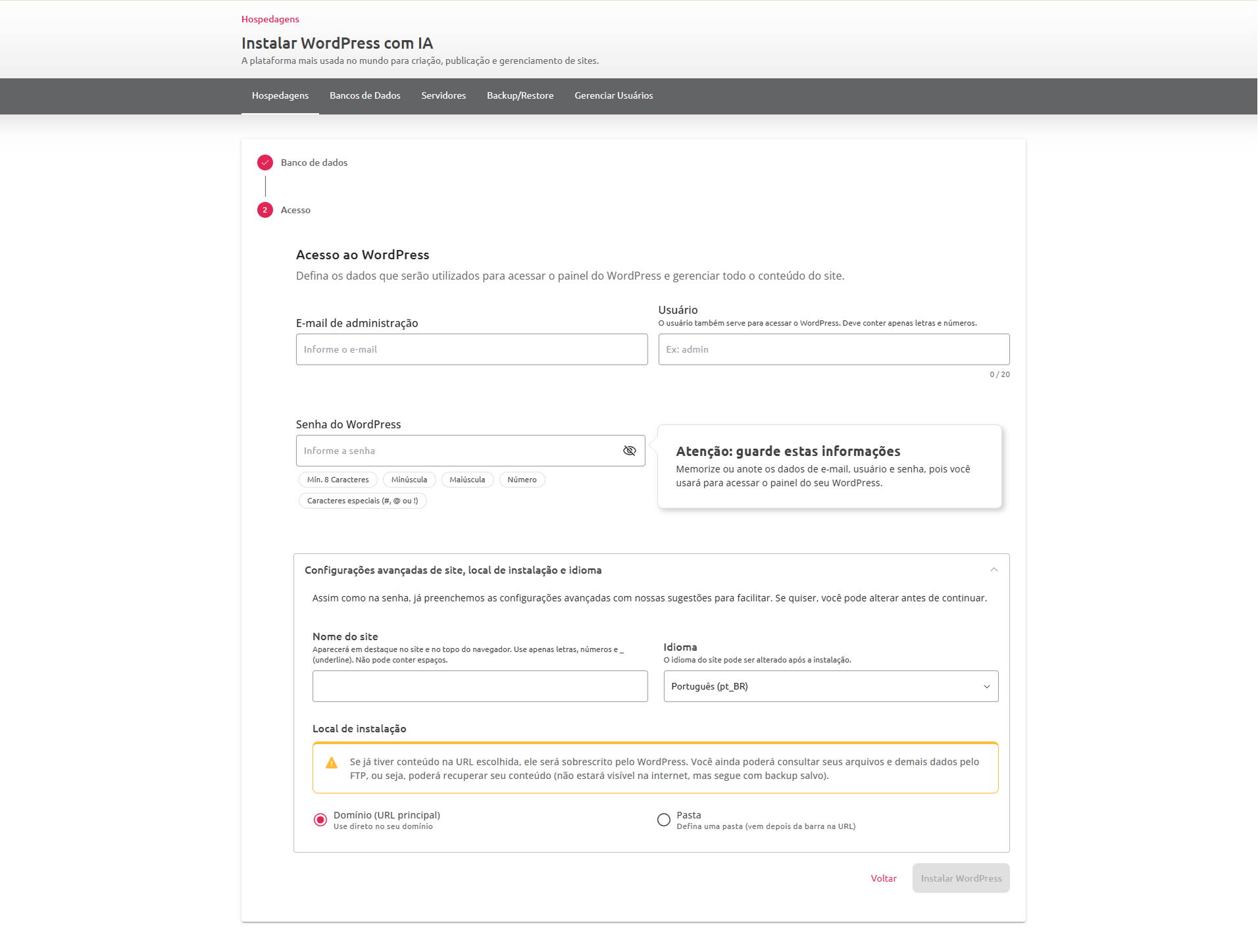Click the Hospedagens breadcrumb link
Viewport: 1260px width, 952px height.
click(x=270, y=19)
